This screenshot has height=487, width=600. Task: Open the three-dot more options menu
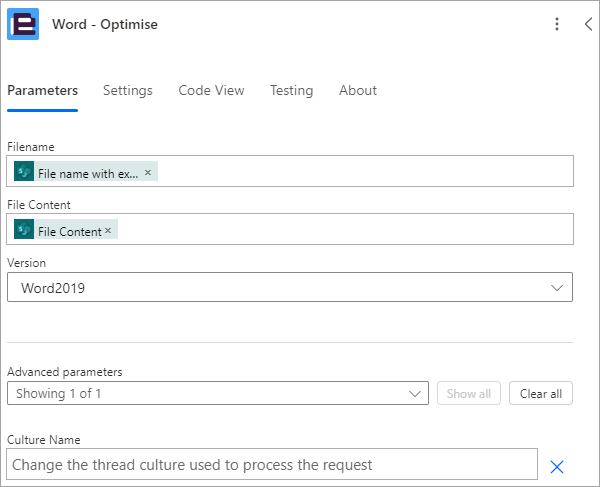(x=557, y=24)
